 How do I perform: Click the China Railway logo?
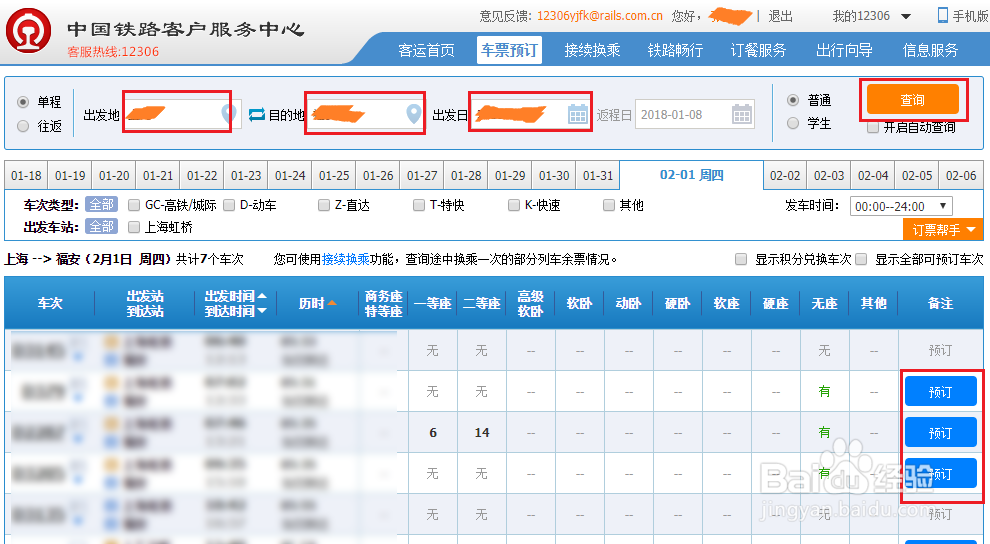[28, 30]
